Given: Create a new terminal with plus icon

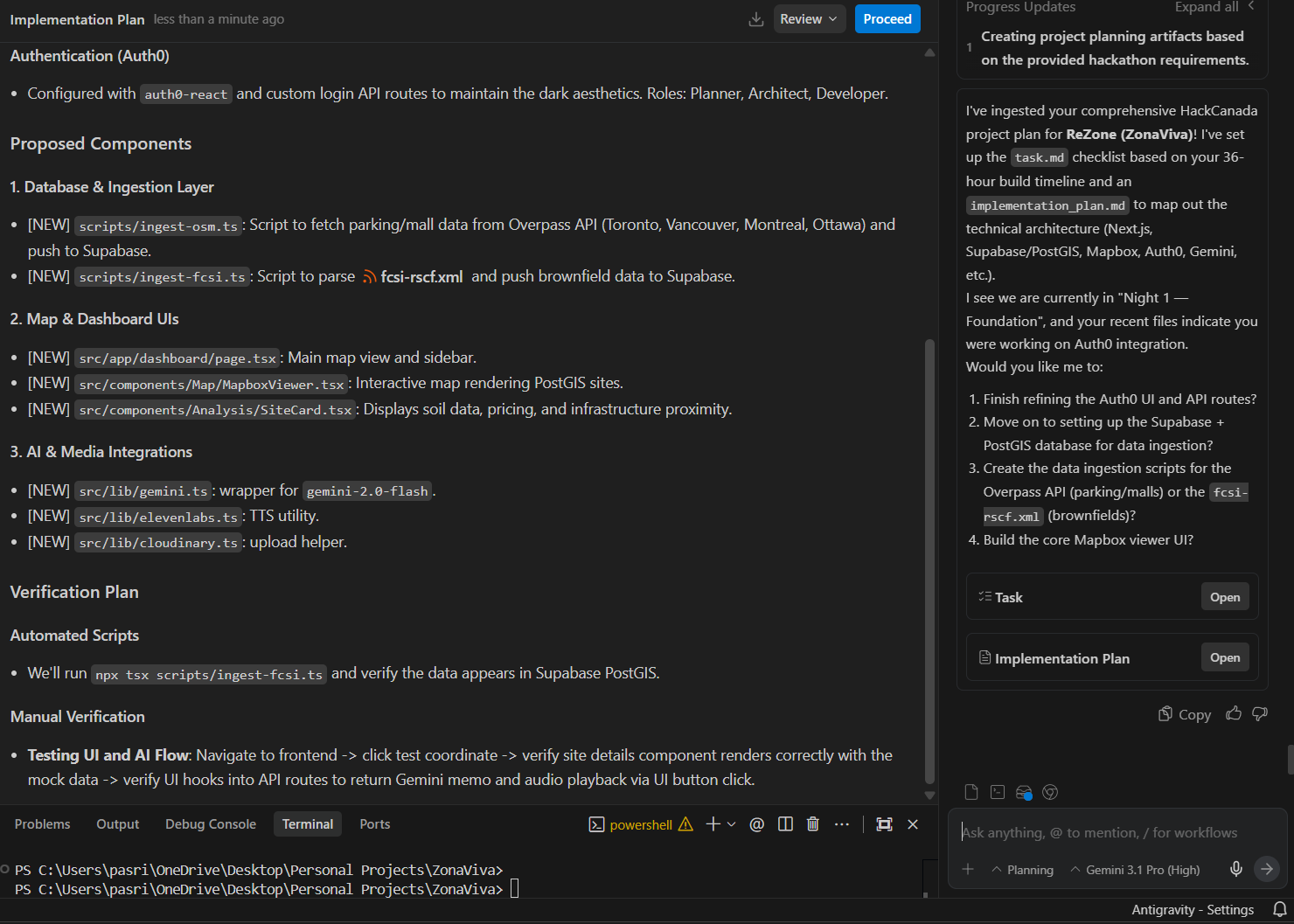Looking at the screenshot, I should pyautogui.click(x=713, y=823).
